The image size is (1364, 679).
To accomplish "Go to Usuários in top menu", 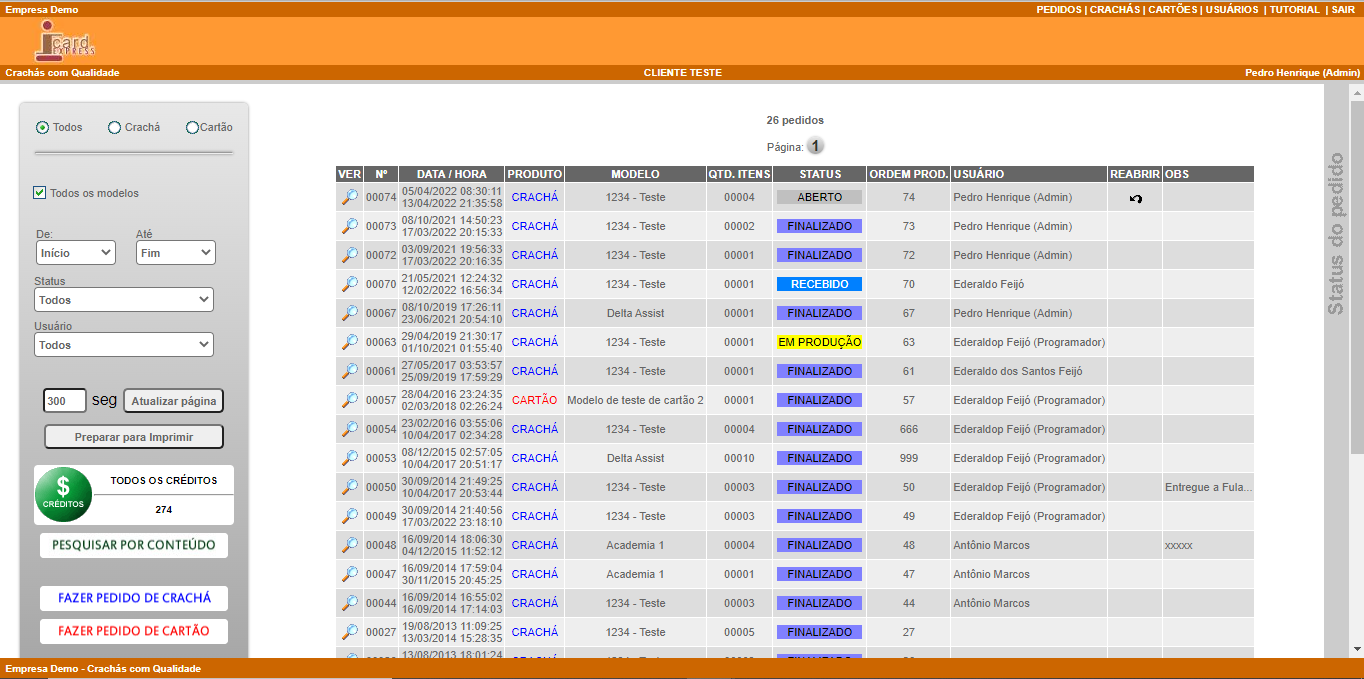I will pos(1231,9).
